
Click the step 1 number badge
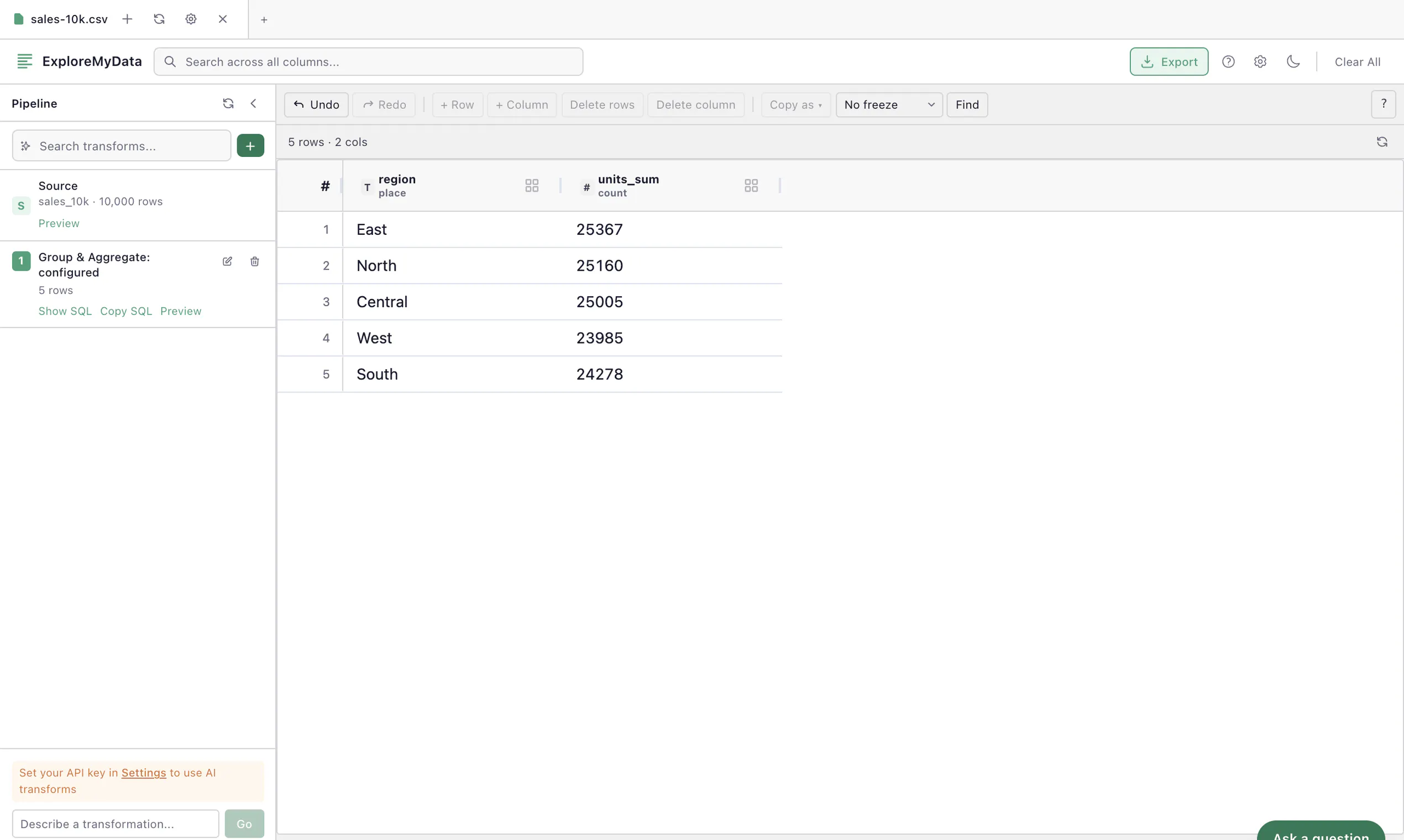pyautogui.click(x=21, y=261)
